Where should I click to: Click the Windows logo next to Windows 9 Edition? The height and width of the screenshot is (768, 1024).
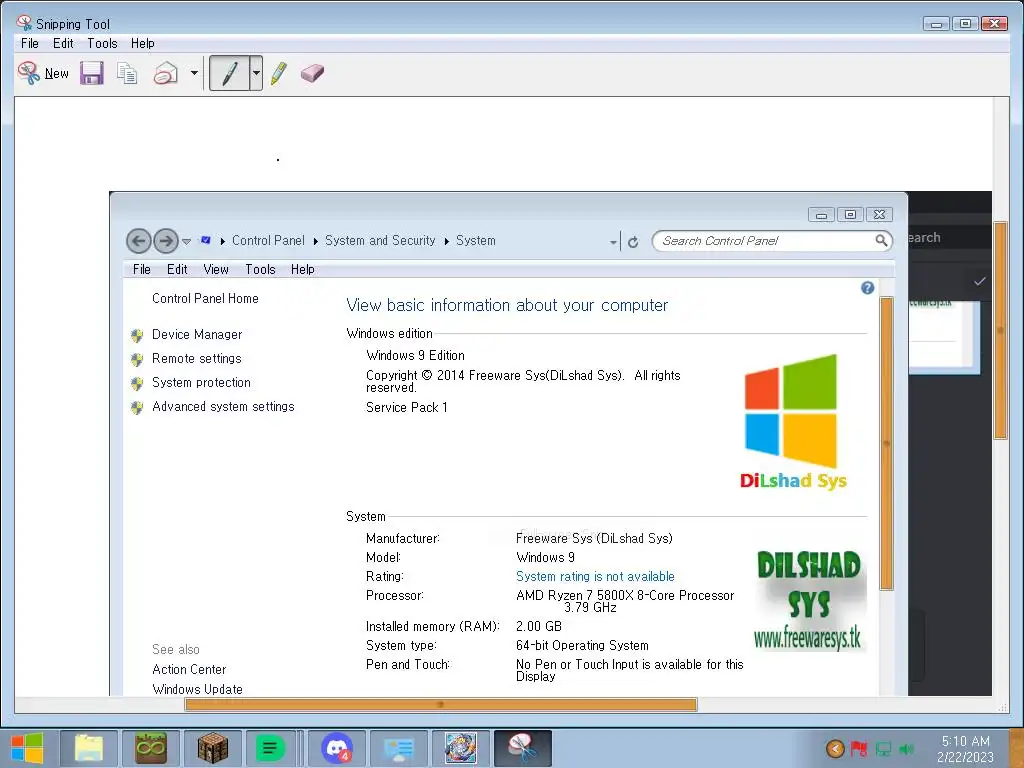[x=791, y=412]
